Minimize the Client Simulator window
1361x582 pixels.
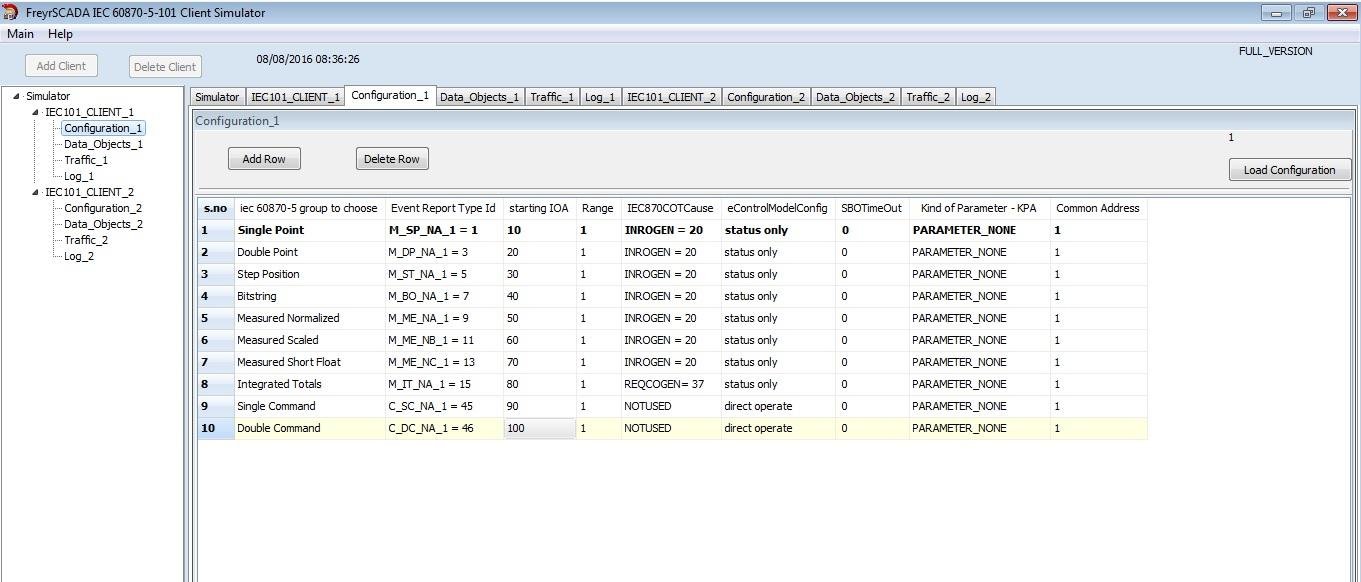tap(1276, 13)
